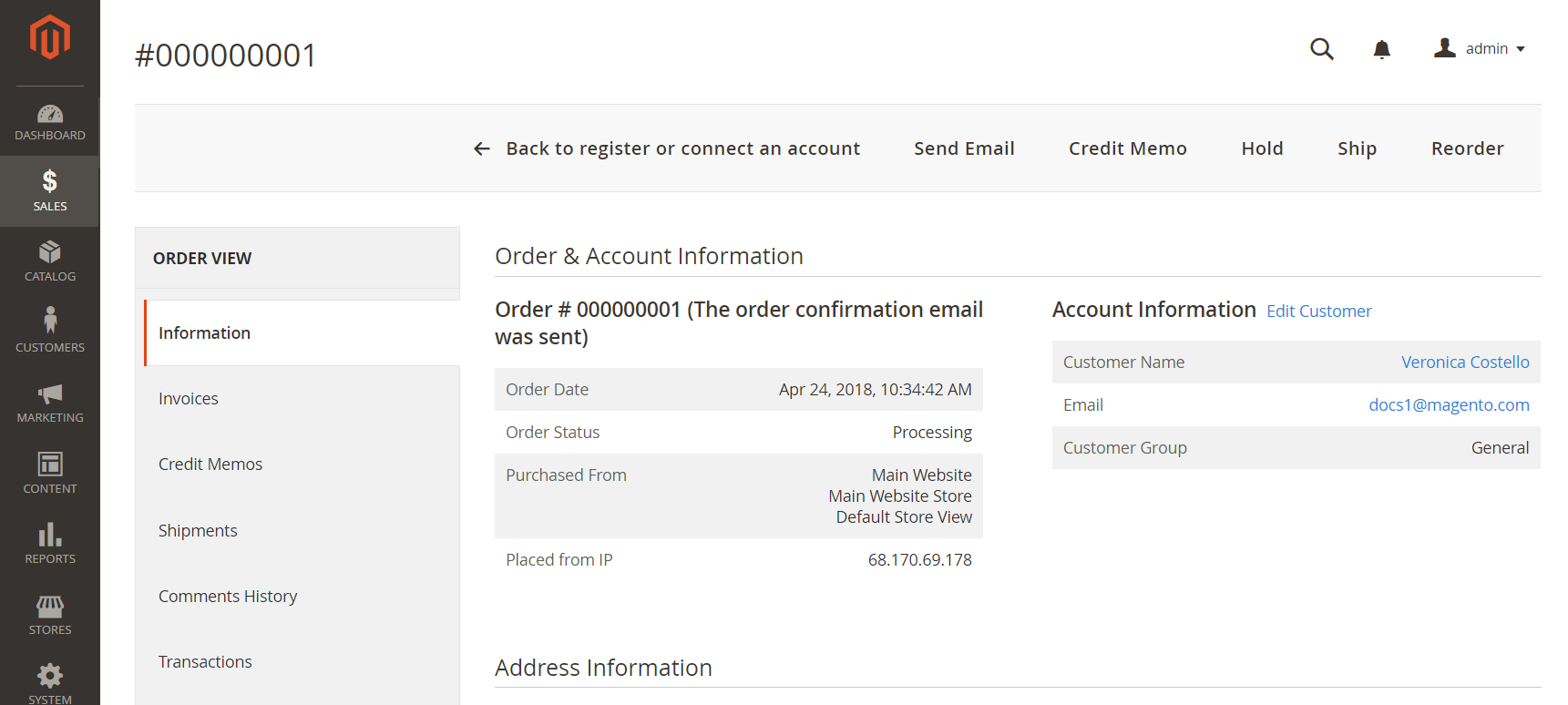The width and height of the screenshot is (1568, 705).
Task: Open the Marketing megaphone icon
Action: tap(50, 393)
